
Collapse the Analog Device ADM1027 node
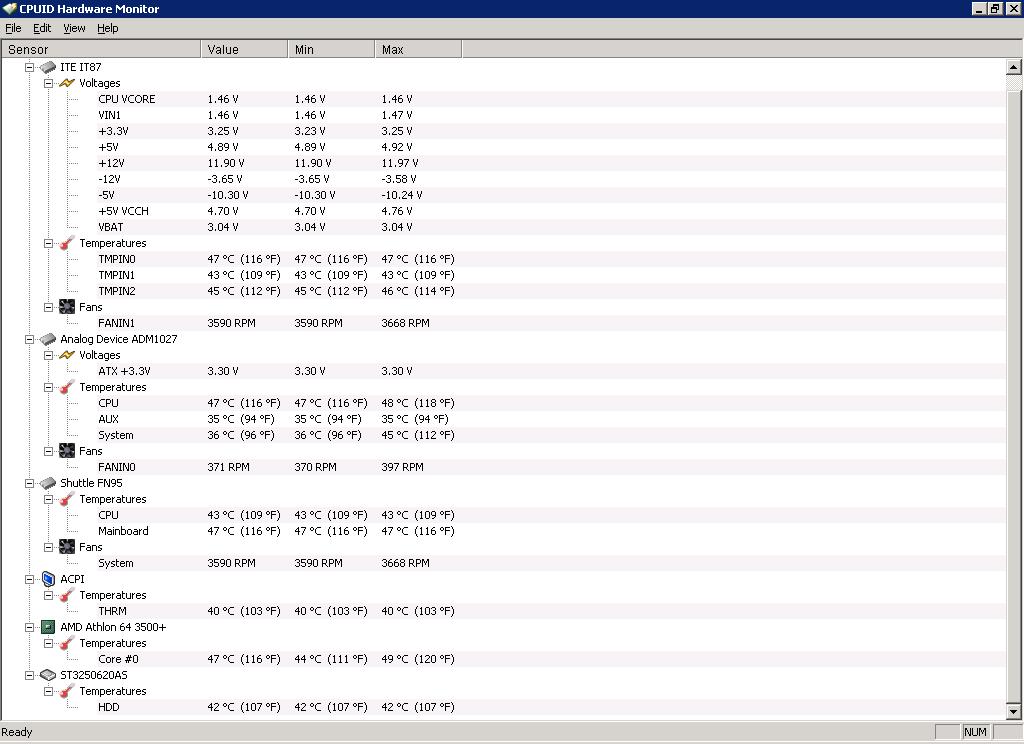click(30, 339)
